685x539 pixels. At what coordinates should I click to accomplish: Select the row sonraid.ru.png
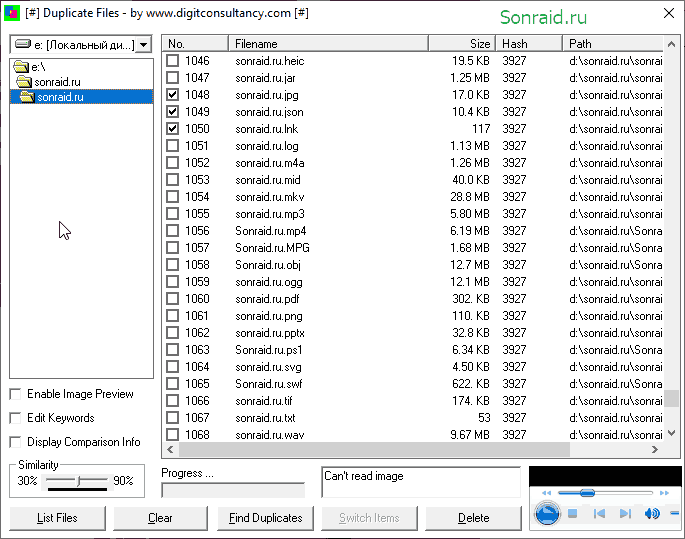(x=413, y=316)
